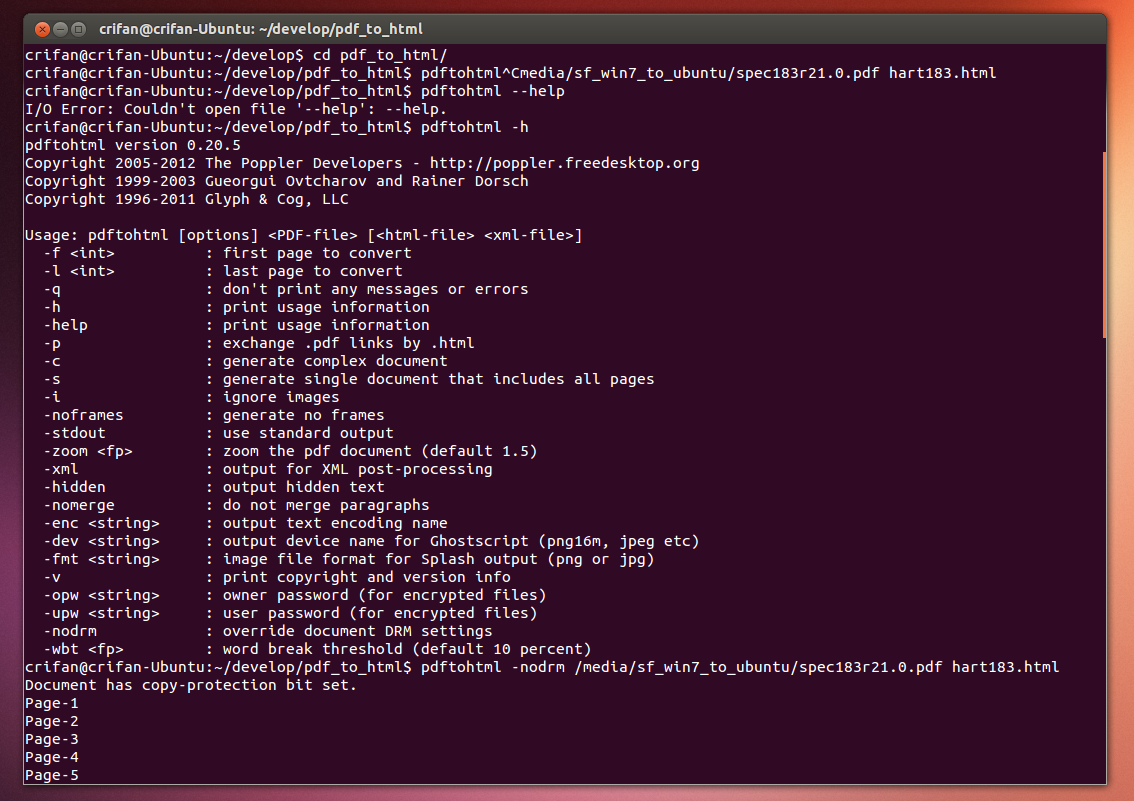This screenshot has height=801, width=1134.
Task: Click 'Document has copy-protection bit set.' message
Action: [190, 685]
